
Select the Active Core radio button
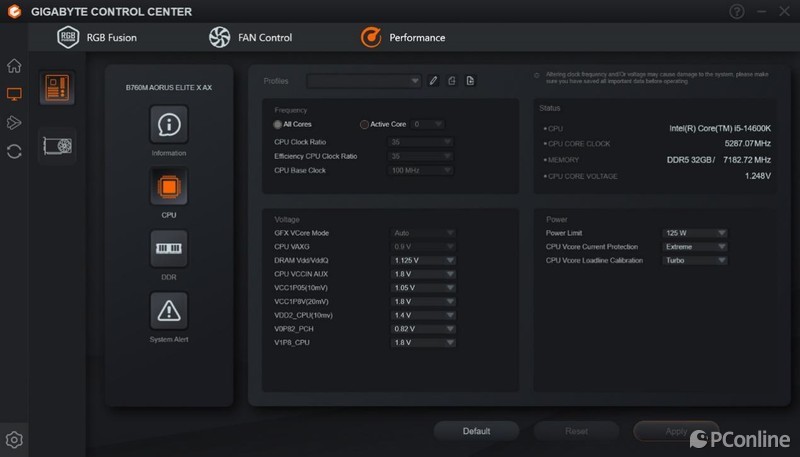click(364, 124)
